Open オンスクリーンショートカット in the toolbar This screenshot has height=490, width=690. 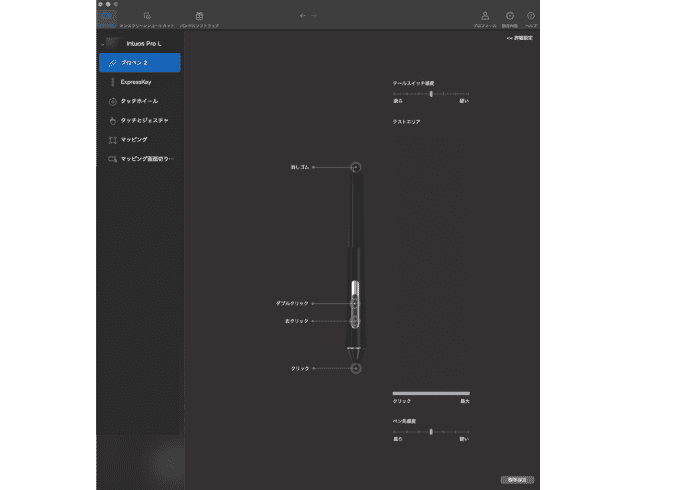coord(147,17)
